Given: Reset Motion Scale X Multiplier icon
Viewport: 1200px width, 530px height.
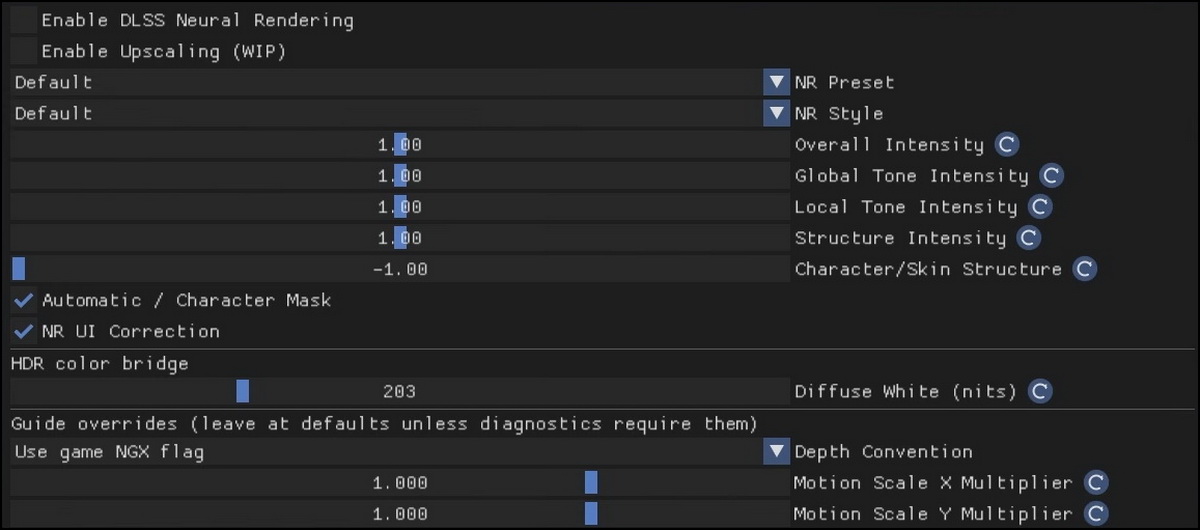Looking at the screenshot, I should point(1096,483).
